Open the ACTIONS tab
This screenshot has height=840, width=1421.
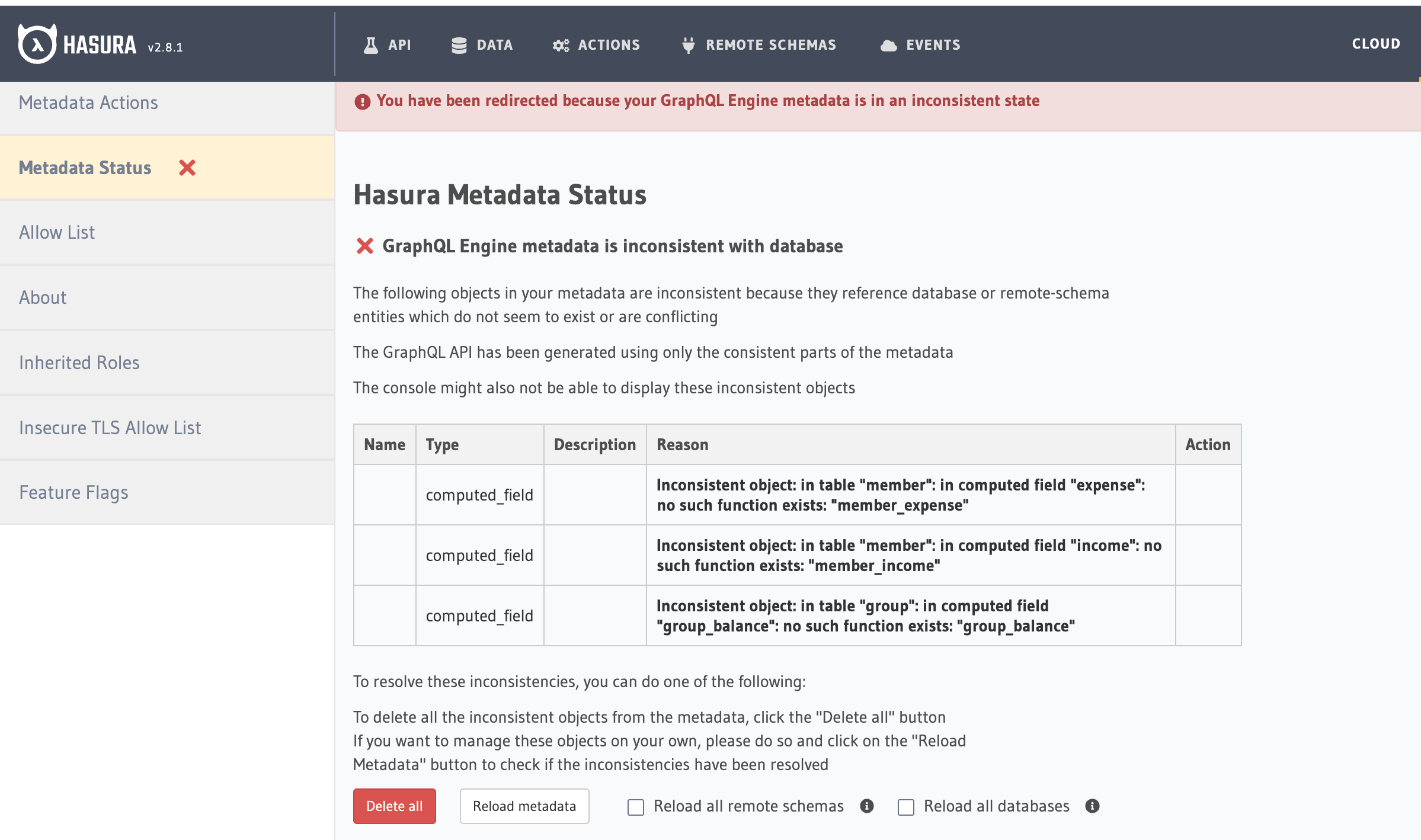click(596, 45)
